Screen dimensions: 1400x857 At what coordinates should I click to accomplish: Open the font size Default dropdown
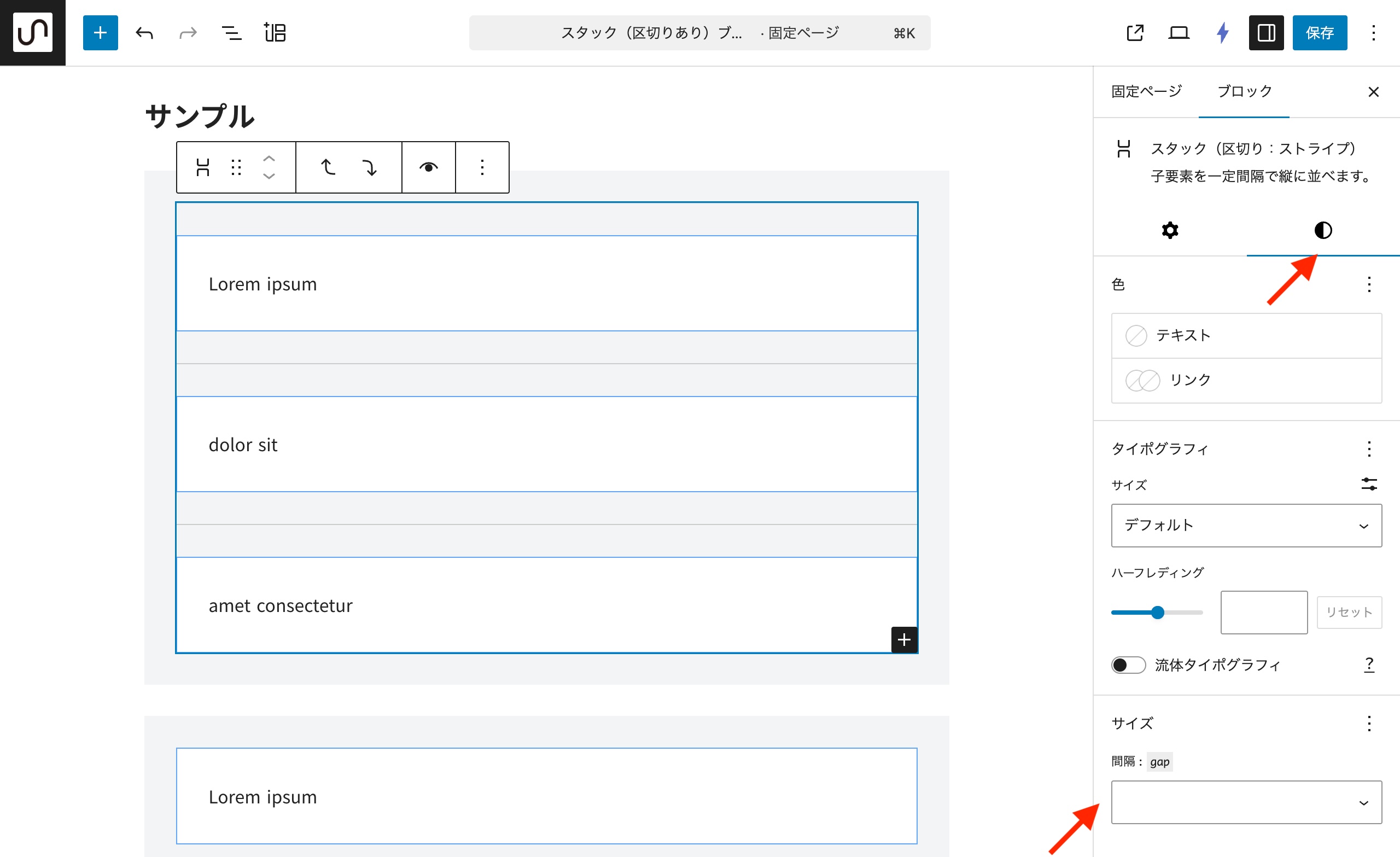tap(1246, 525)
